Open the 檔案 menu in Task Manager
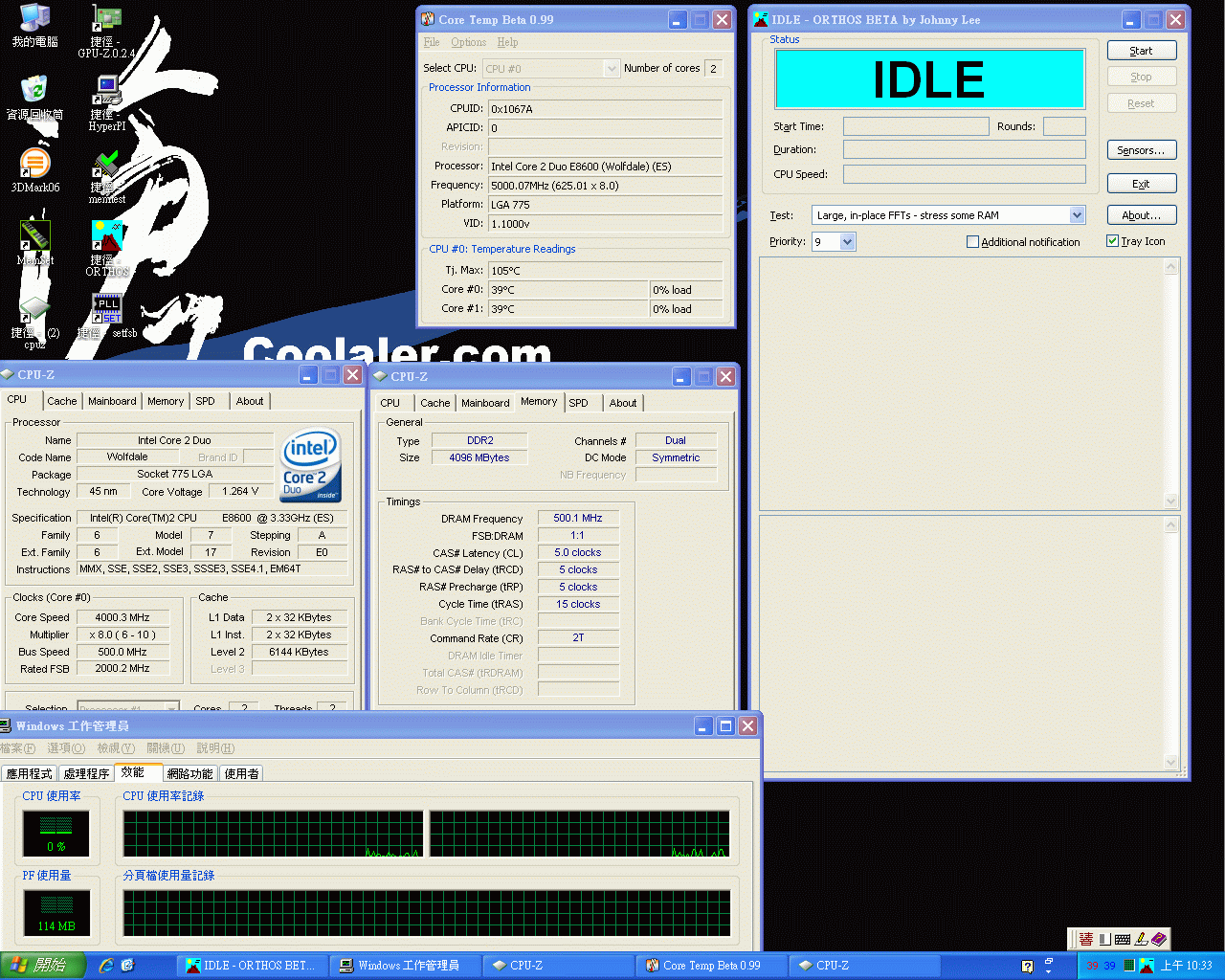The height and width of the screenshot is (980, 1225). (17, 748)
